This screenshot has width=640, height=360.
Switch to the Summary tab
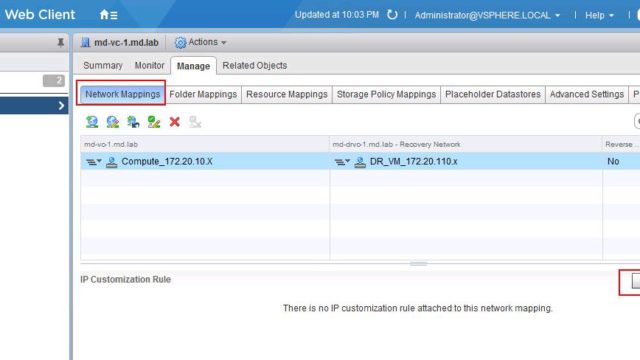click(x=103, y=65)
